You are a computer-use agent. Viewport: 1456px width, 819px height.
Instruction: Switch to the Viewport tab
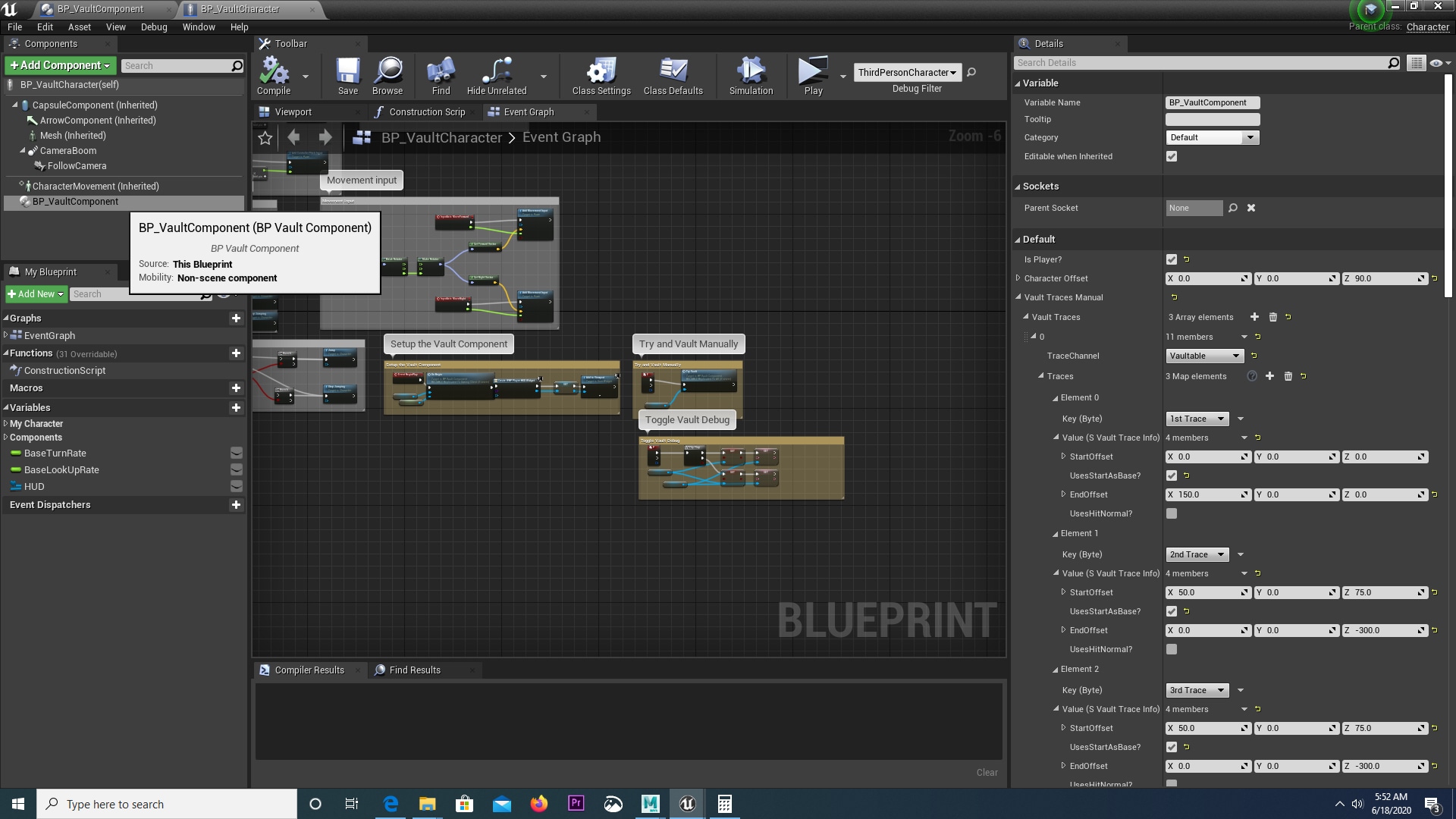(293, 112)
